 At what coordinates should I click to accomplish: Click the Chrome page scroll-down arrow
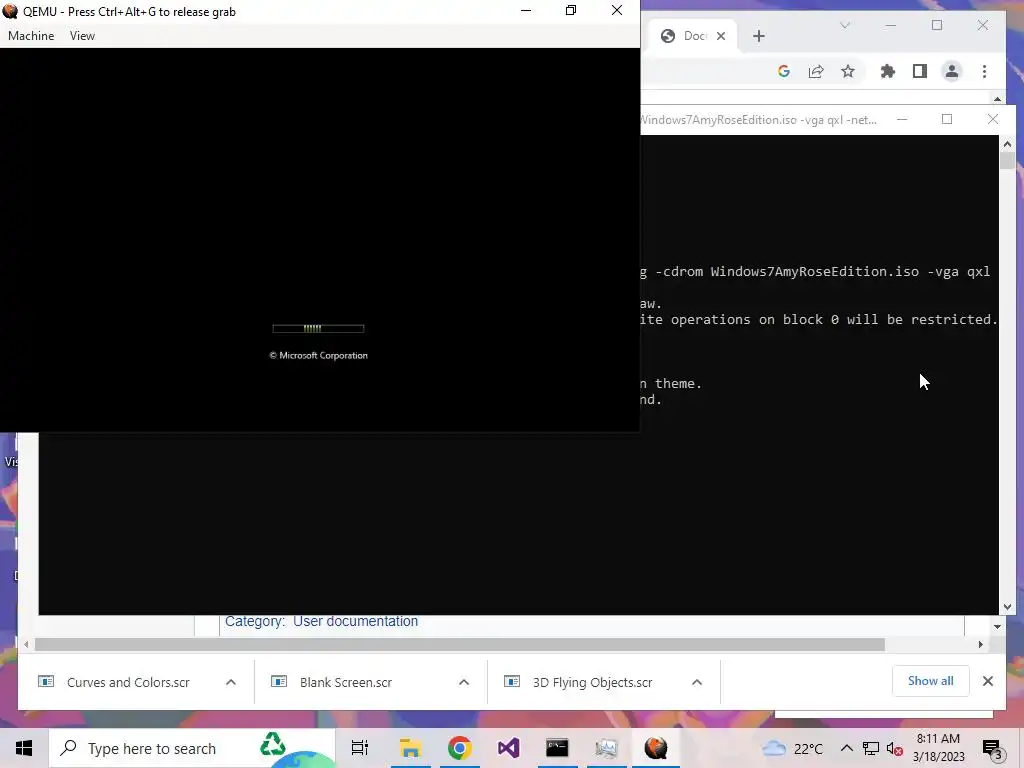point(997,627)
